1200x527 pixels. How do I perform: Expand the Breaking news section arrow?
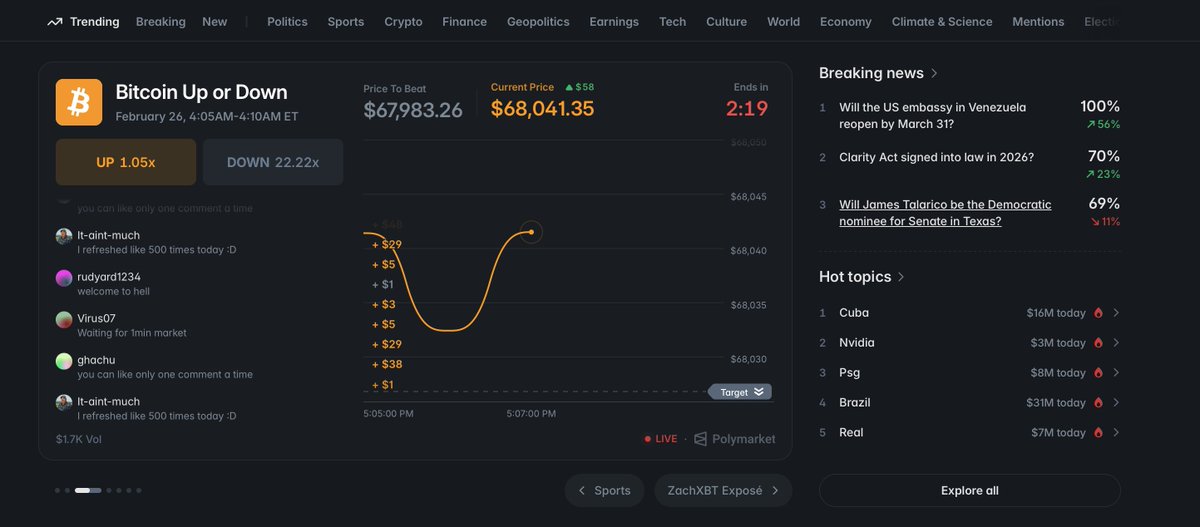(x=934, y=73)
